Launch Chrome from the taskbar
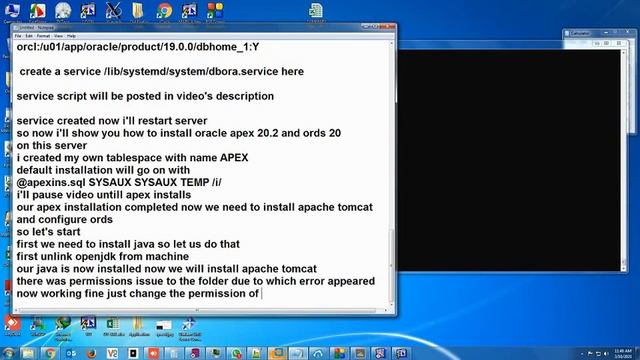The width and height of the screenshot is (640, 360). [50, 353]
